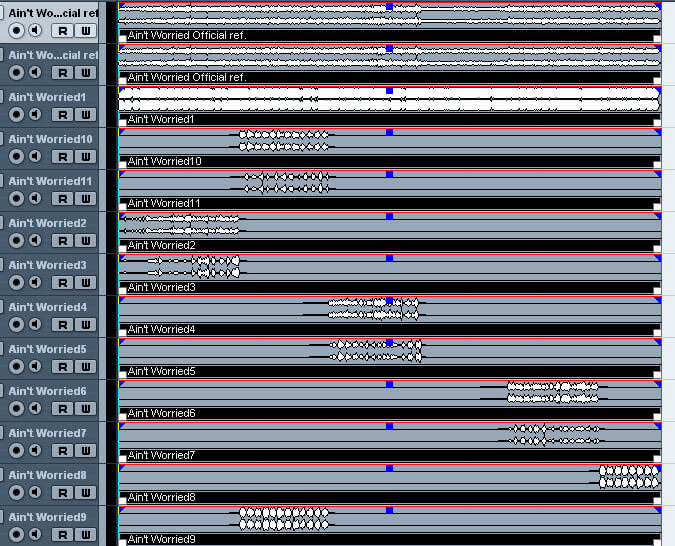This screenshot has width=675, height=546.
Task: Click Read button on Ain't Worried2
Action: (x=62, y=240)
